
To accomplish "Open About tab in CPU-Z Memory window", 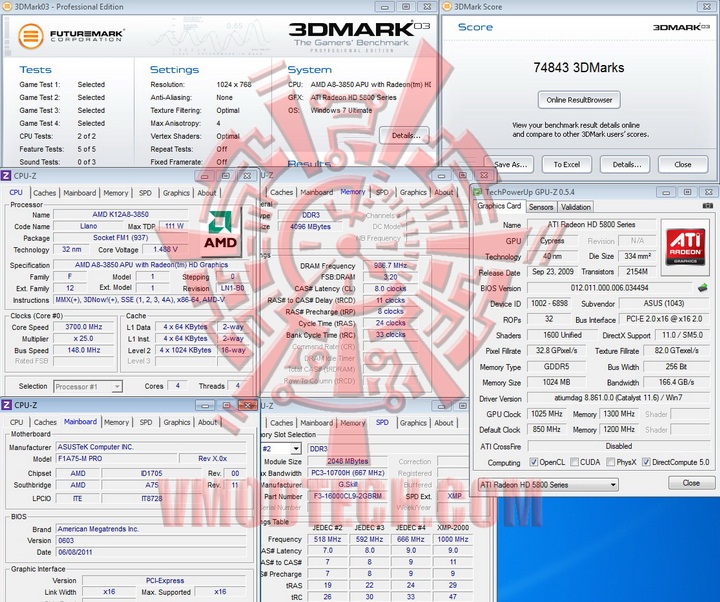I will 444,192.
